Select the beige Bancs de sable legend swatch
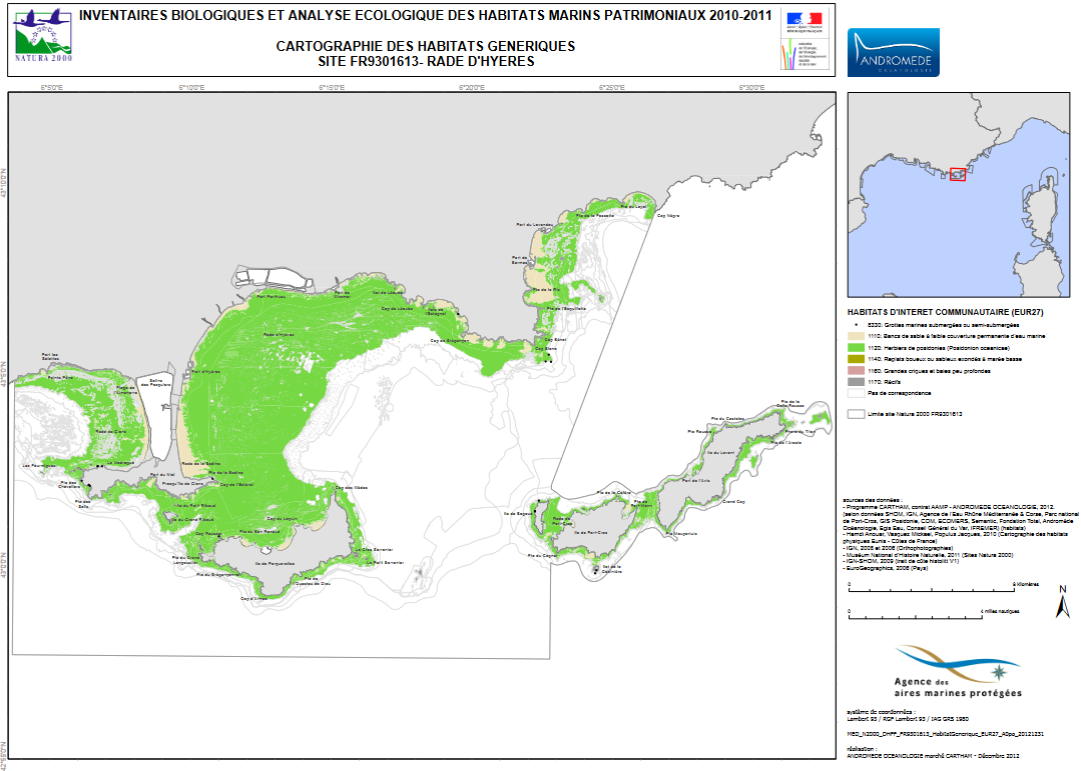The width and height of the screenshot is (1081, 771). tap(857, 337)
